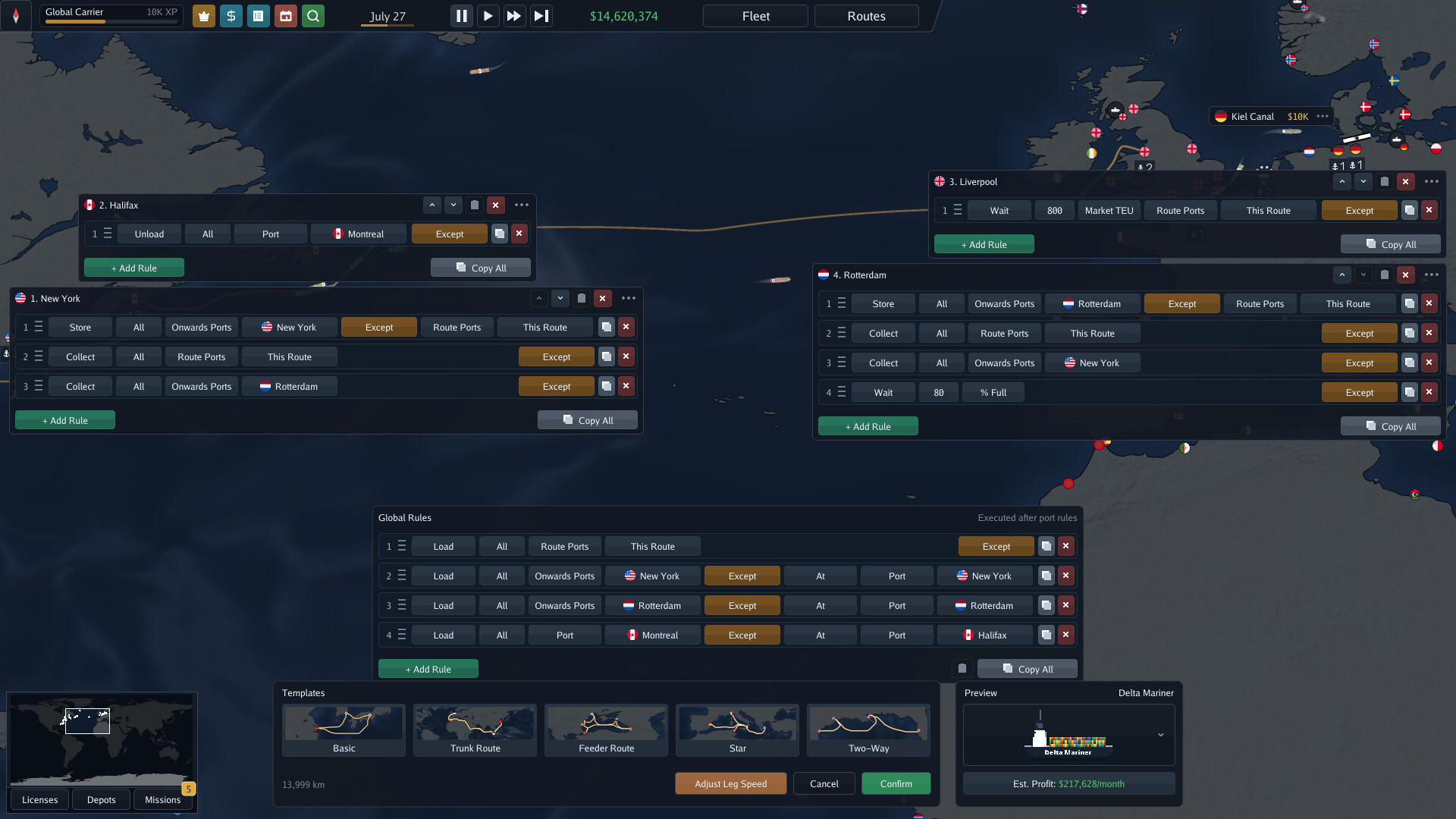The width and height of the screenshot is (1456, 819).
Task: Copy all Global Rules
Action: point(1028,669)
